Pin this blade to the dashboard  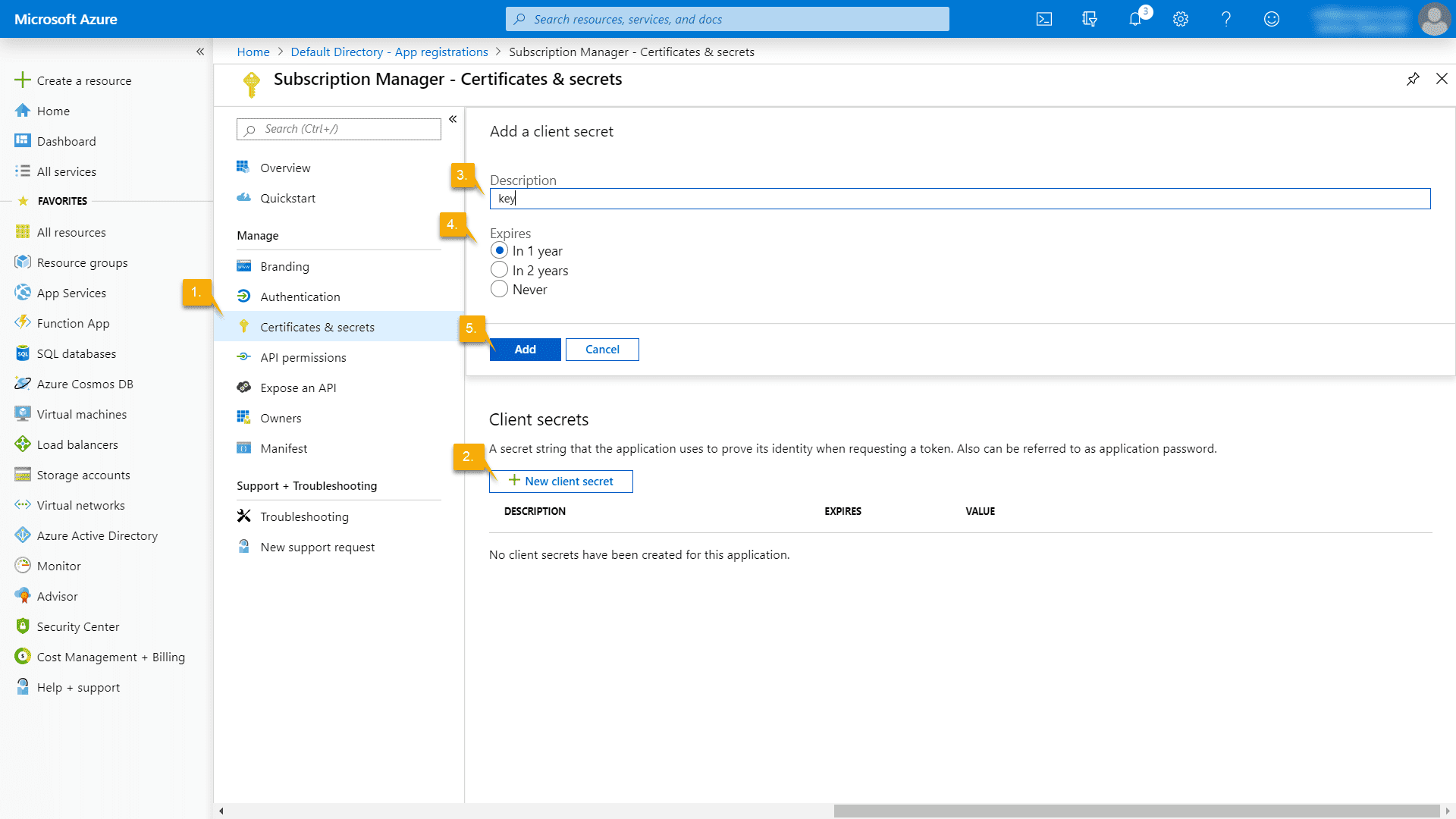tap(1413, 79)
